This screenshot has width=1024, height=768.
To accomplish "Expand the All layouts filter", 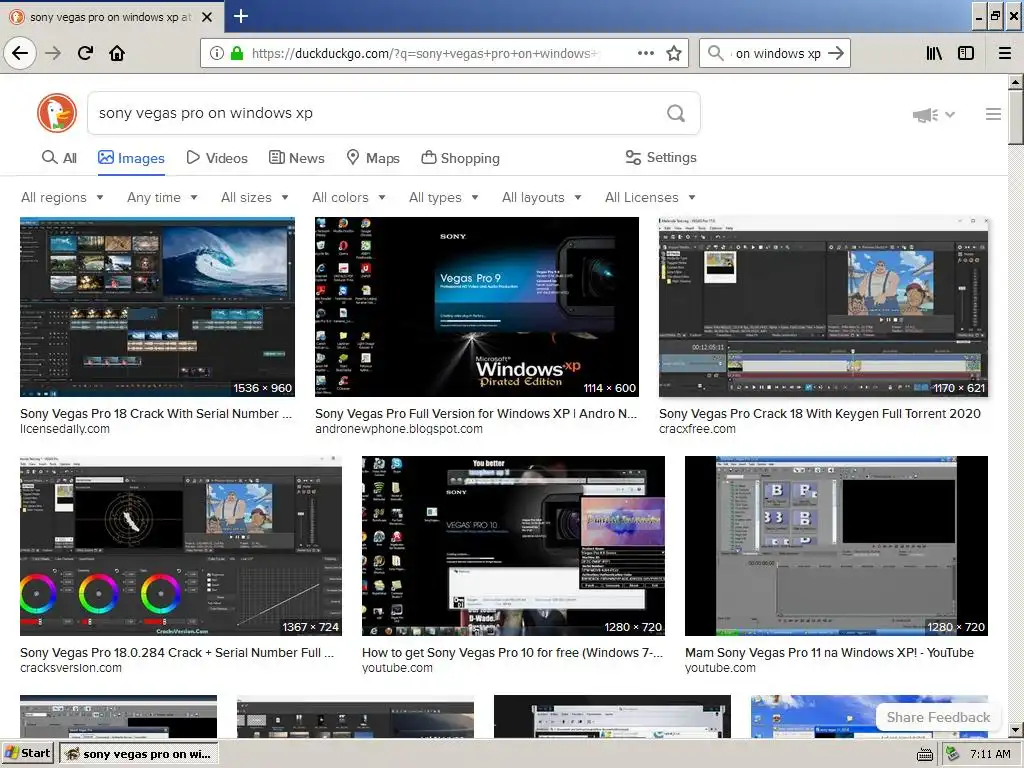I will click(x=541, y=197).
